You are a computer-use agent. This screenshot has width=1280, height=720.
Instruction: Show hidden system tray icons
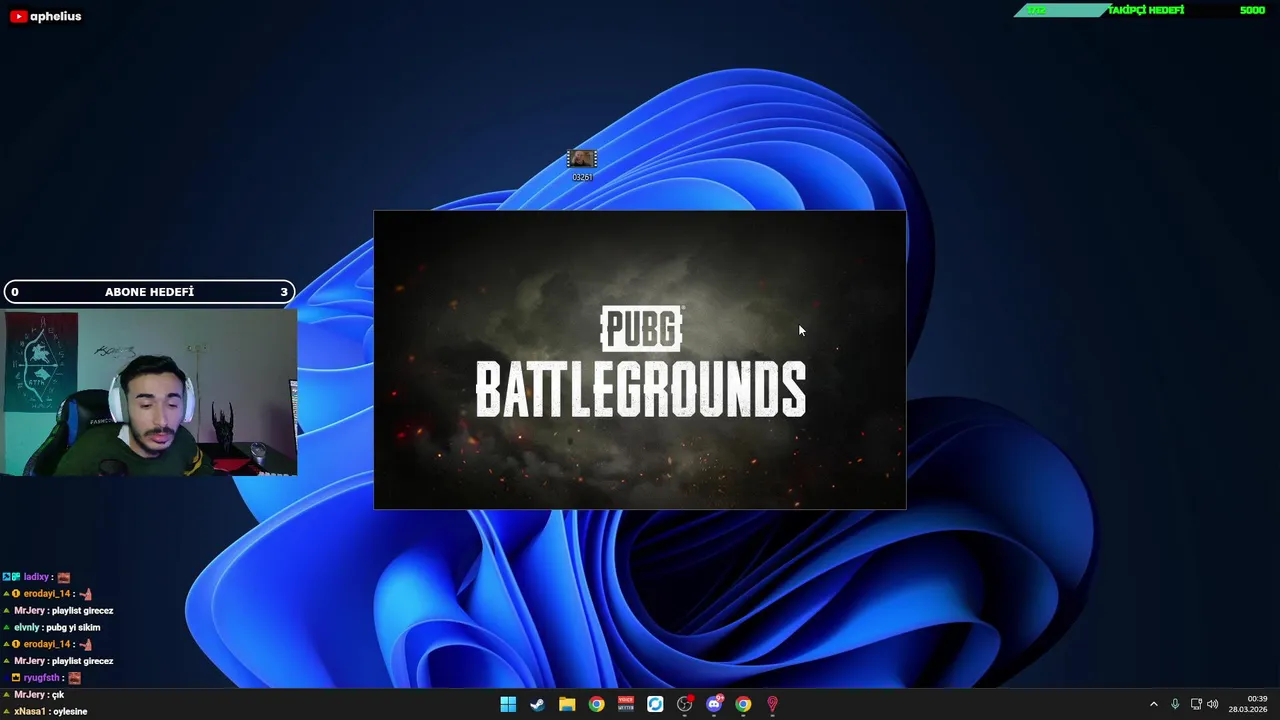pos(1153,704)
